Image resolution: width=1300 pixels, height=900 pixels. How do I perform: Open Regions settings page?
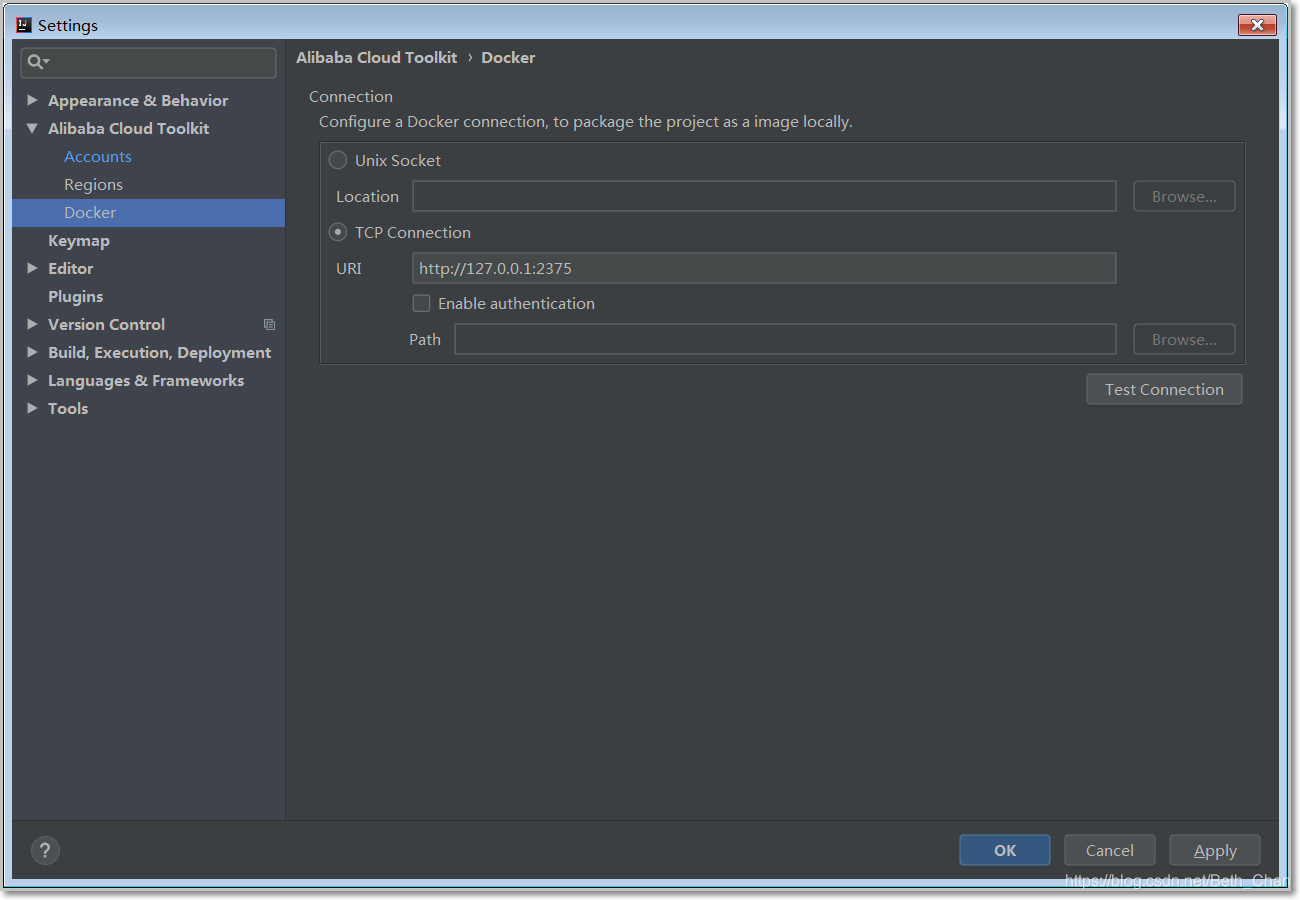pyautogui.click(x=93, y=184)
